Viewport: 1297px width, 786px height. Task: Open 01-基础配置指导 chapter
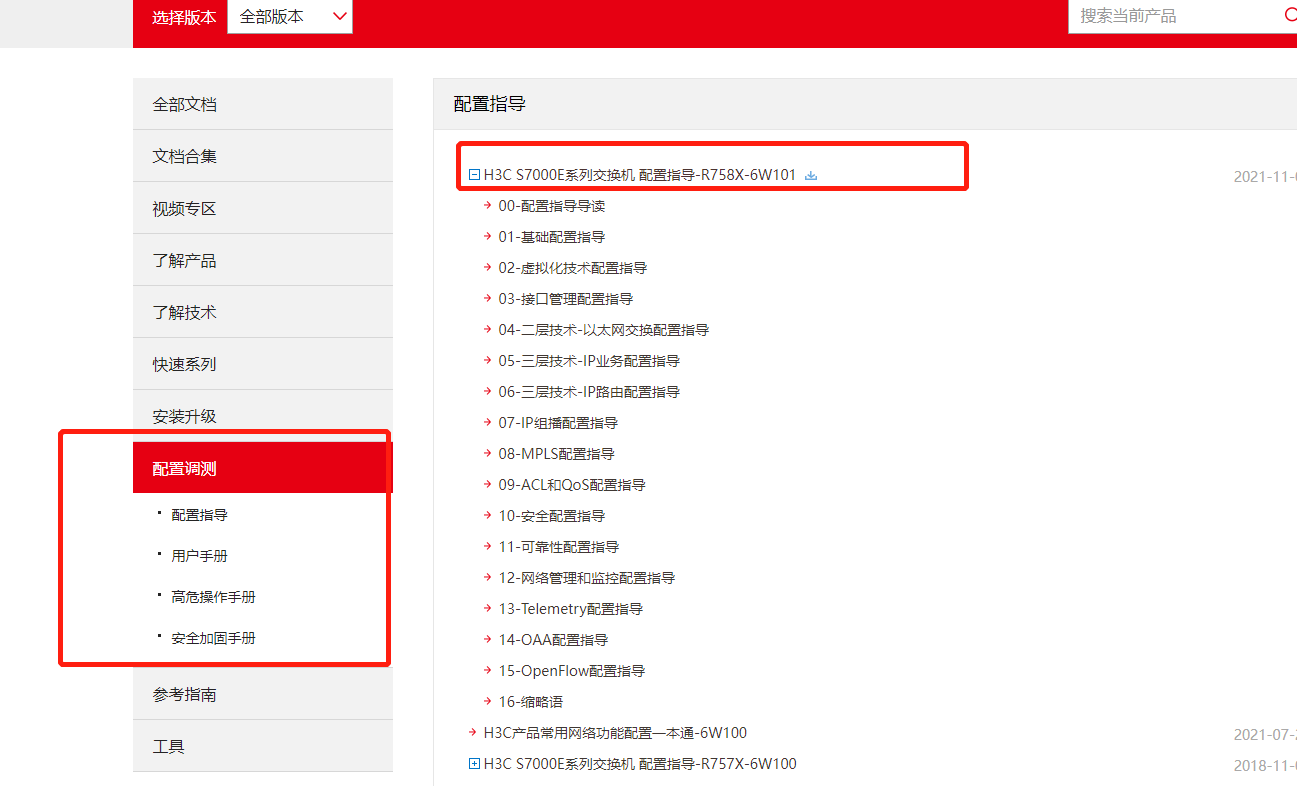tap(552, 237)
